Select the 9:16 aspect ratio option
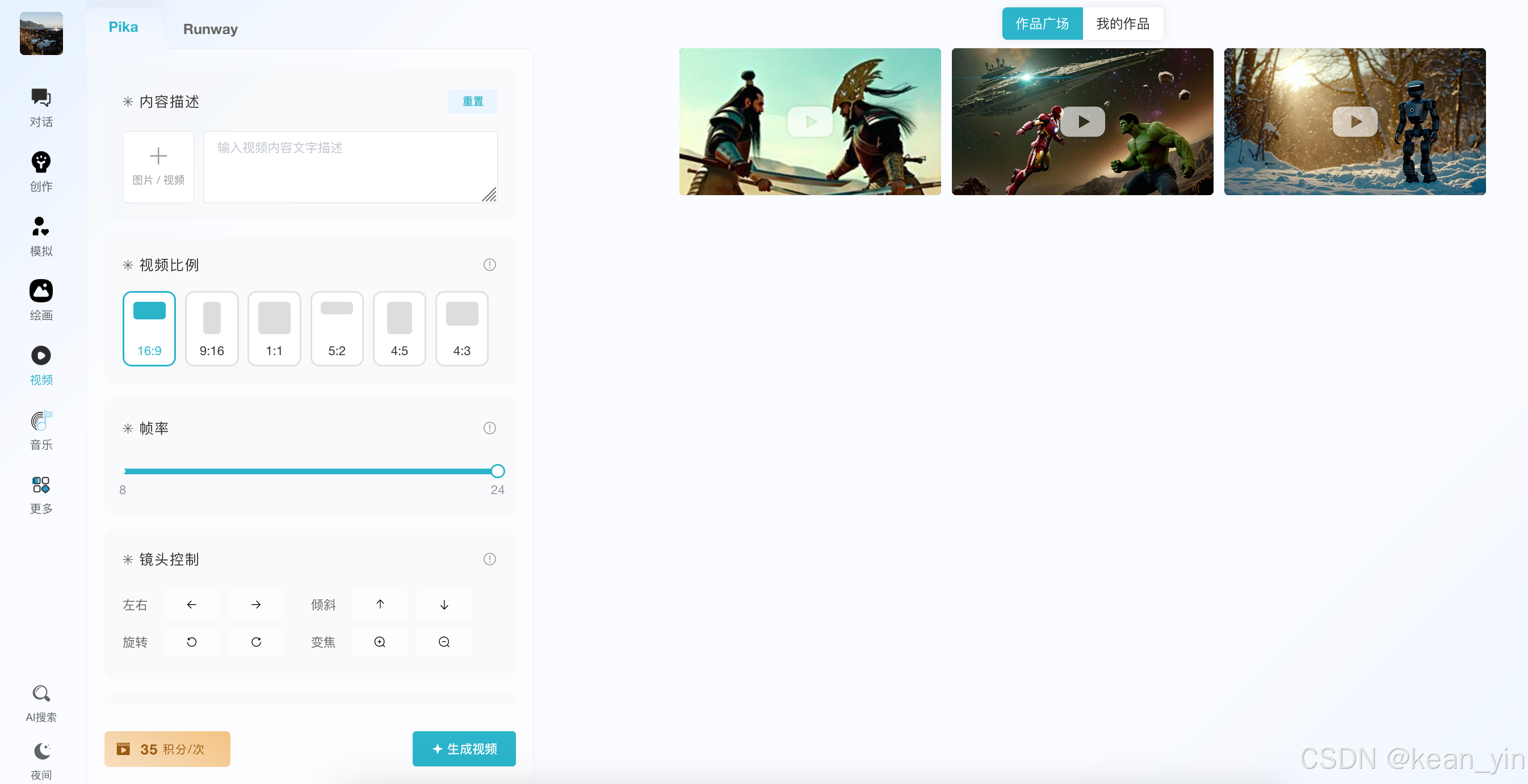 pos(212,328)
